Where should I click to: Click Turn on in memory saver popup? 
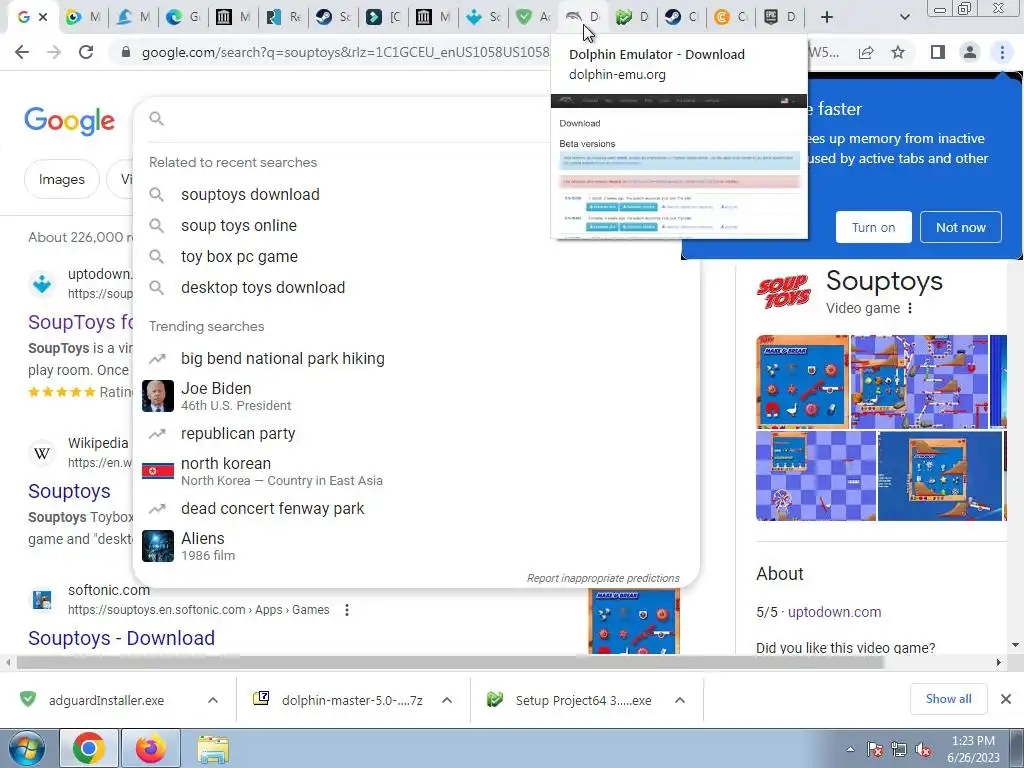coord(873,227)
